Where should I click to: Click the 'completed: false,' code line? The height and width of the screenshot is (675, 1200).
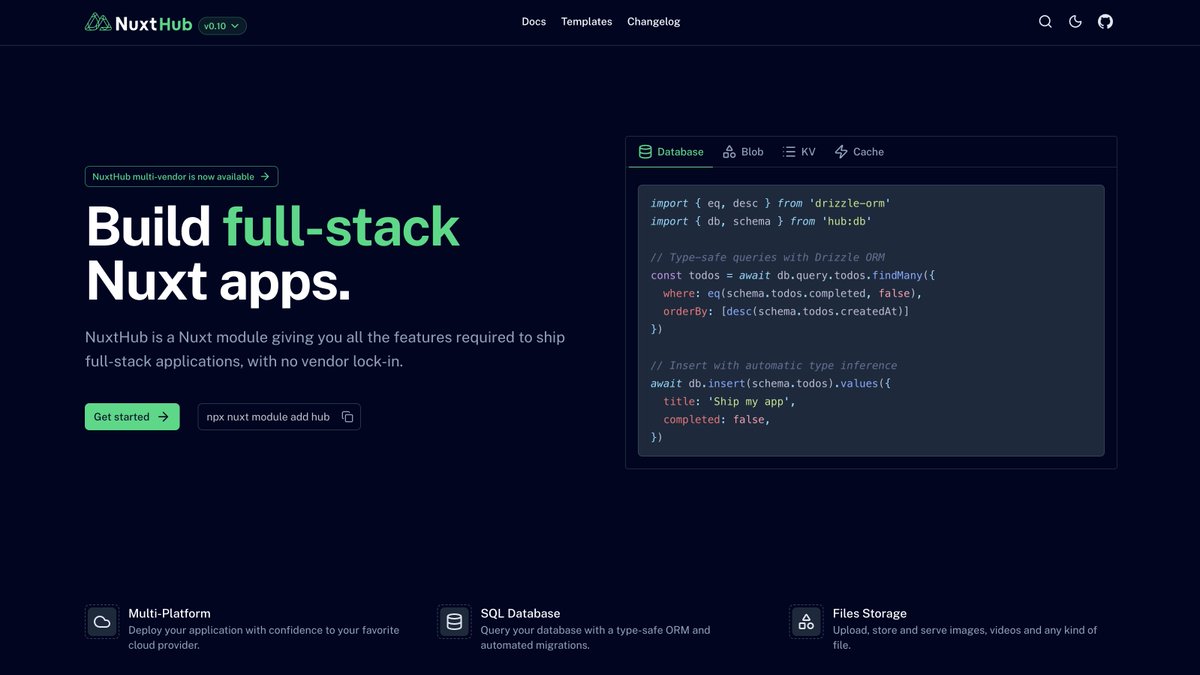716,419
